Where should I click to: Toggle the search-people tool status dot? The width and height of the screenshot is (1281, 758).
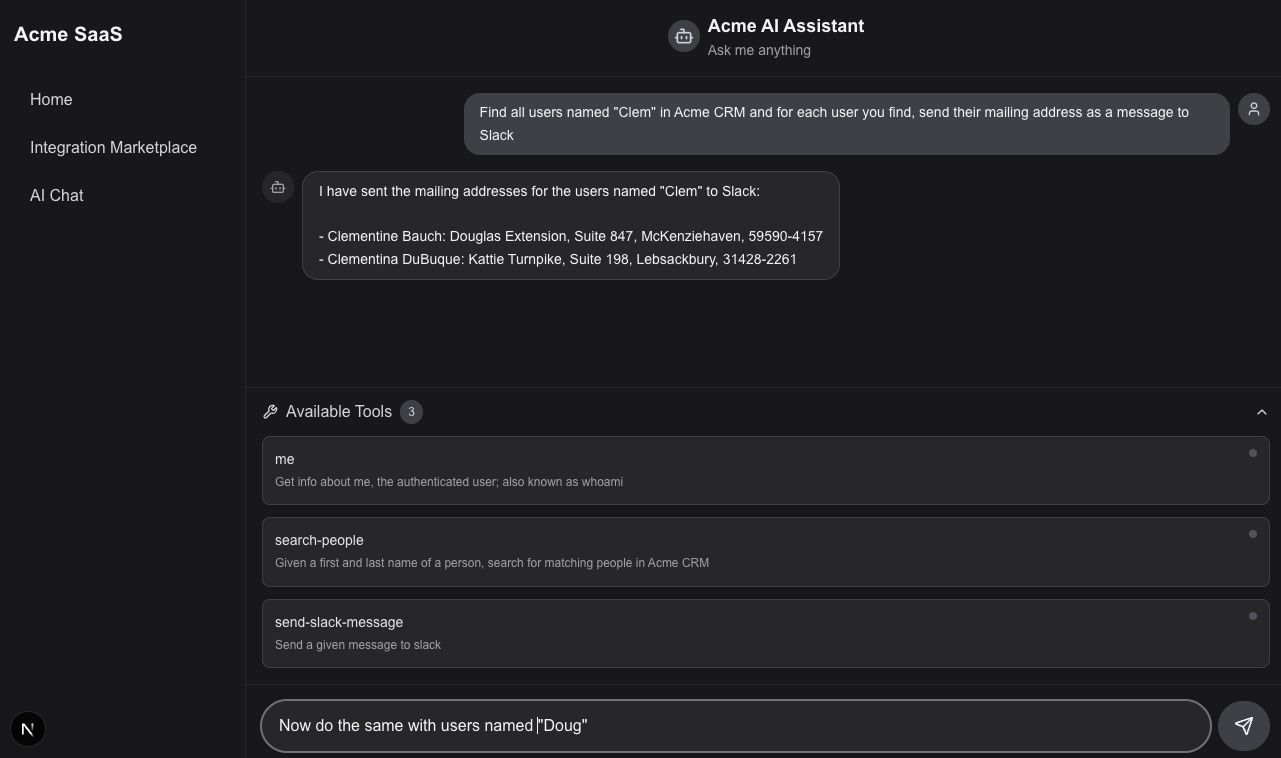coord(1252,534)
